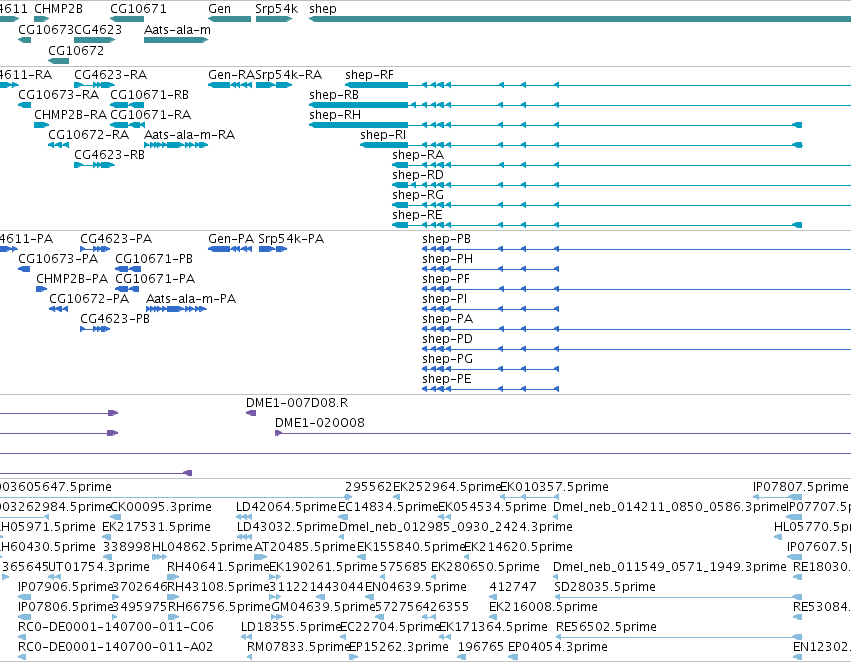Select EST RM07833.5prime

[x=252, y=657]
